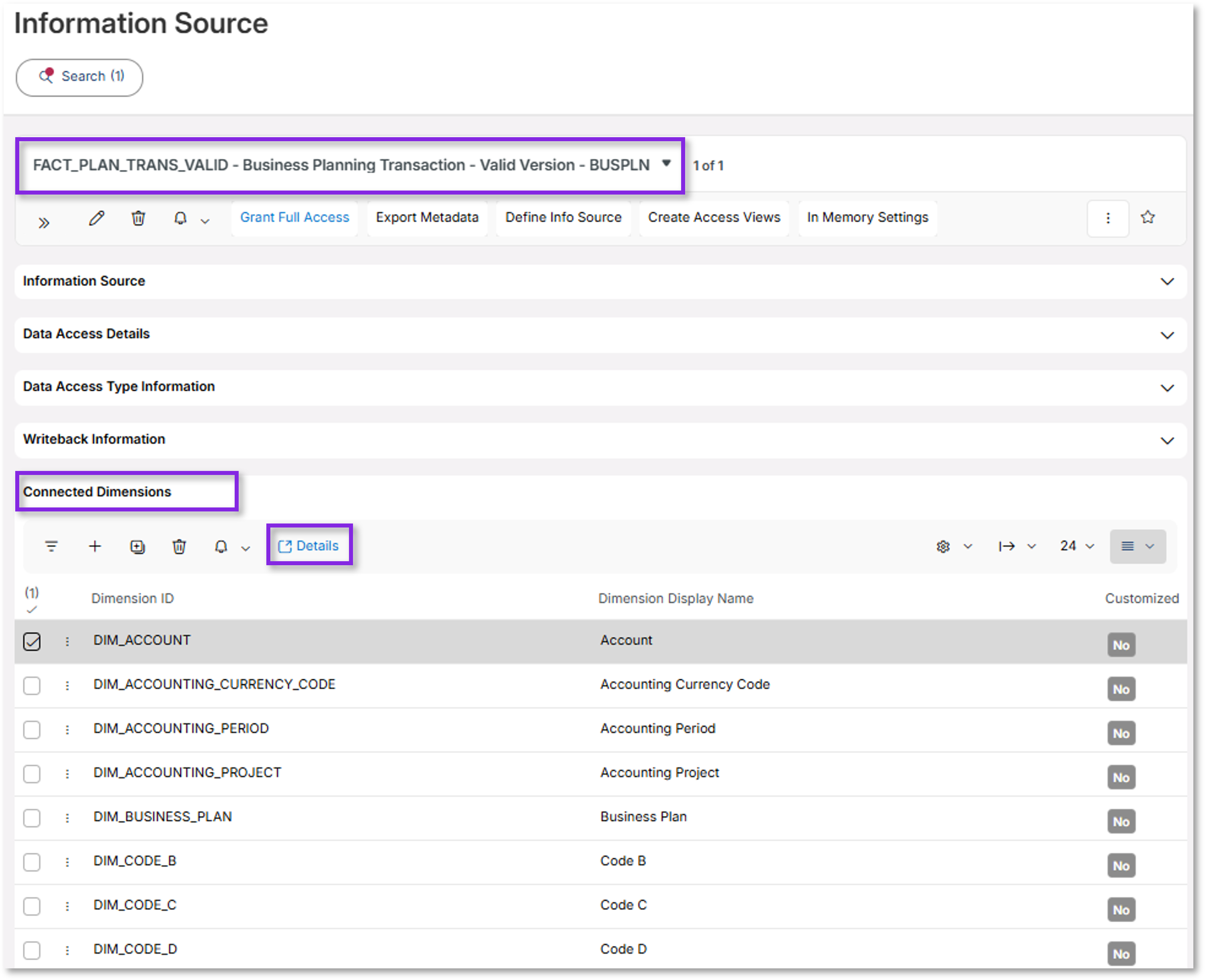Open the 24 rows-per-page dropdown

1077,546
